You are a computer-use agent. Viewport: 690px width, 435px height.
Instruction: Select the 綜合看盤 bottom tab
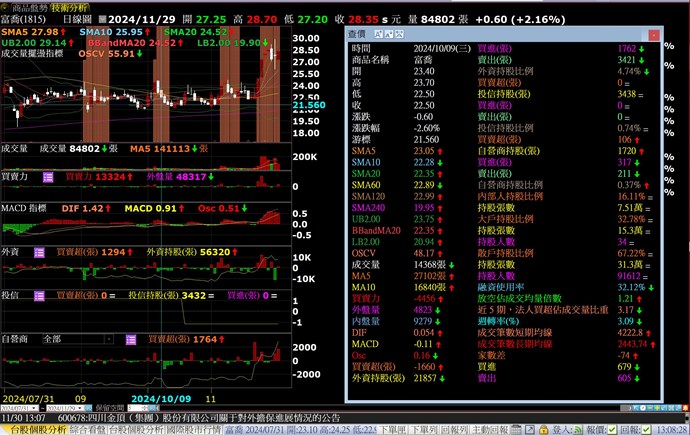tap(84, 428)
